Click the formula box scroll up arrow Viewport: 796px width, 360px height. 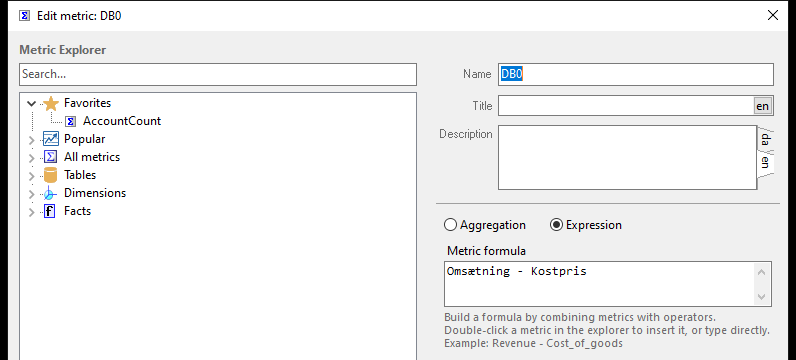pyautogui.click(x=761, y=272)
